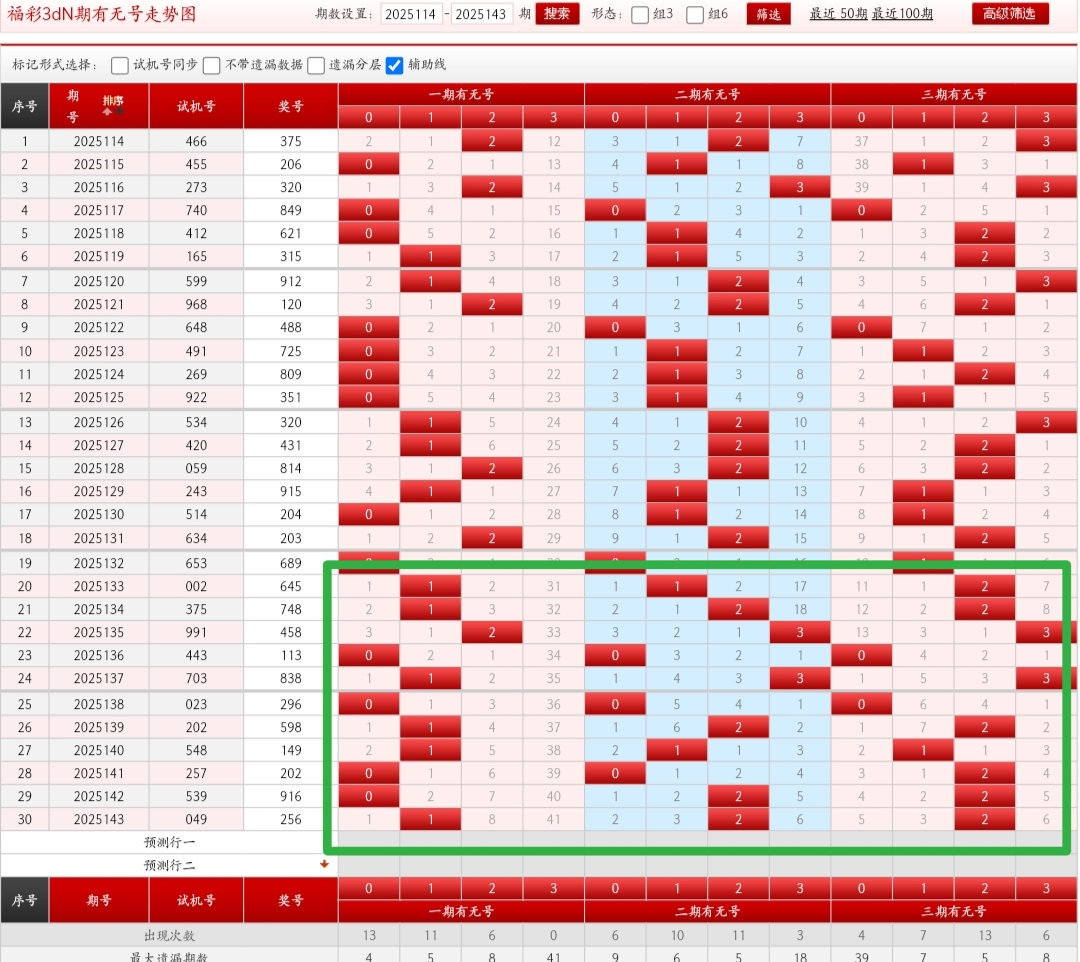Tick the 组6 checkbox
The image size is (1080, 962).
point(695,14)
